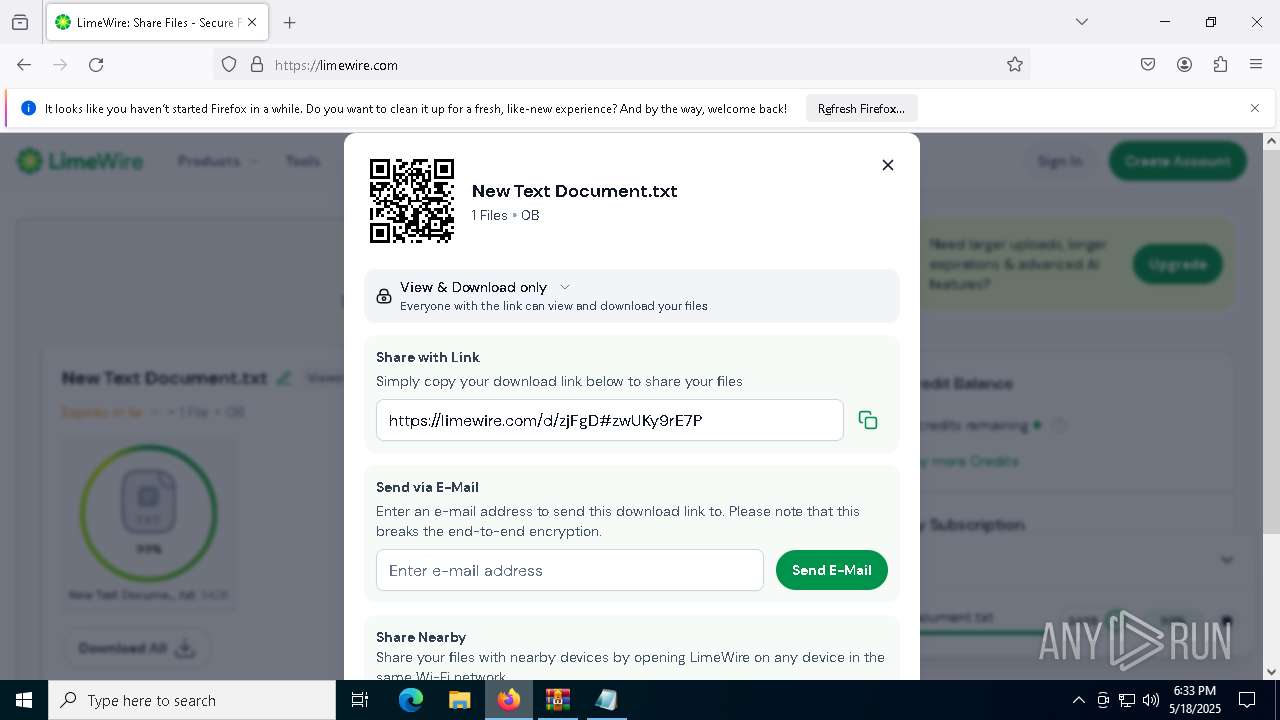The width and height of the screenshot is (1280, 720).
Task: Close the LimeWire tab
Action: [x=252, y=22]
